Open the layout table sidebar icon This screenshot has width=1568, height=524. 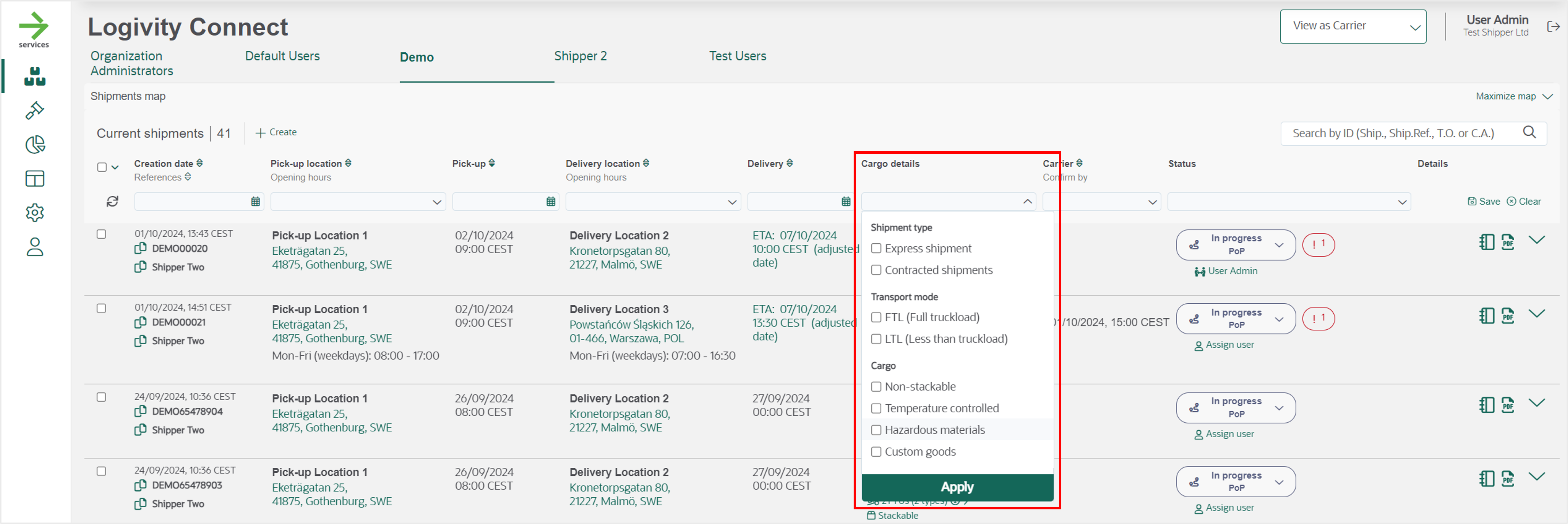point(35,179)
